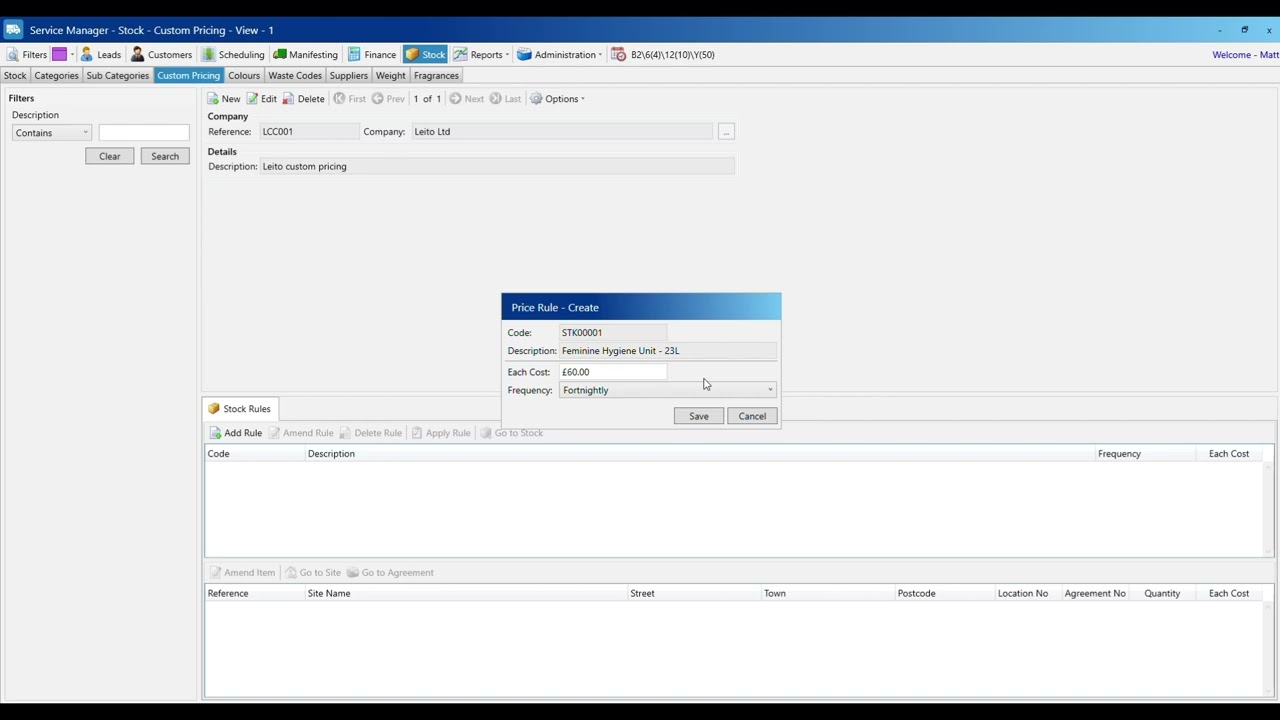Viewport: 1280px width, 720px height.
Task: Switch to the Suppliers tab
Action: [349, 75]
